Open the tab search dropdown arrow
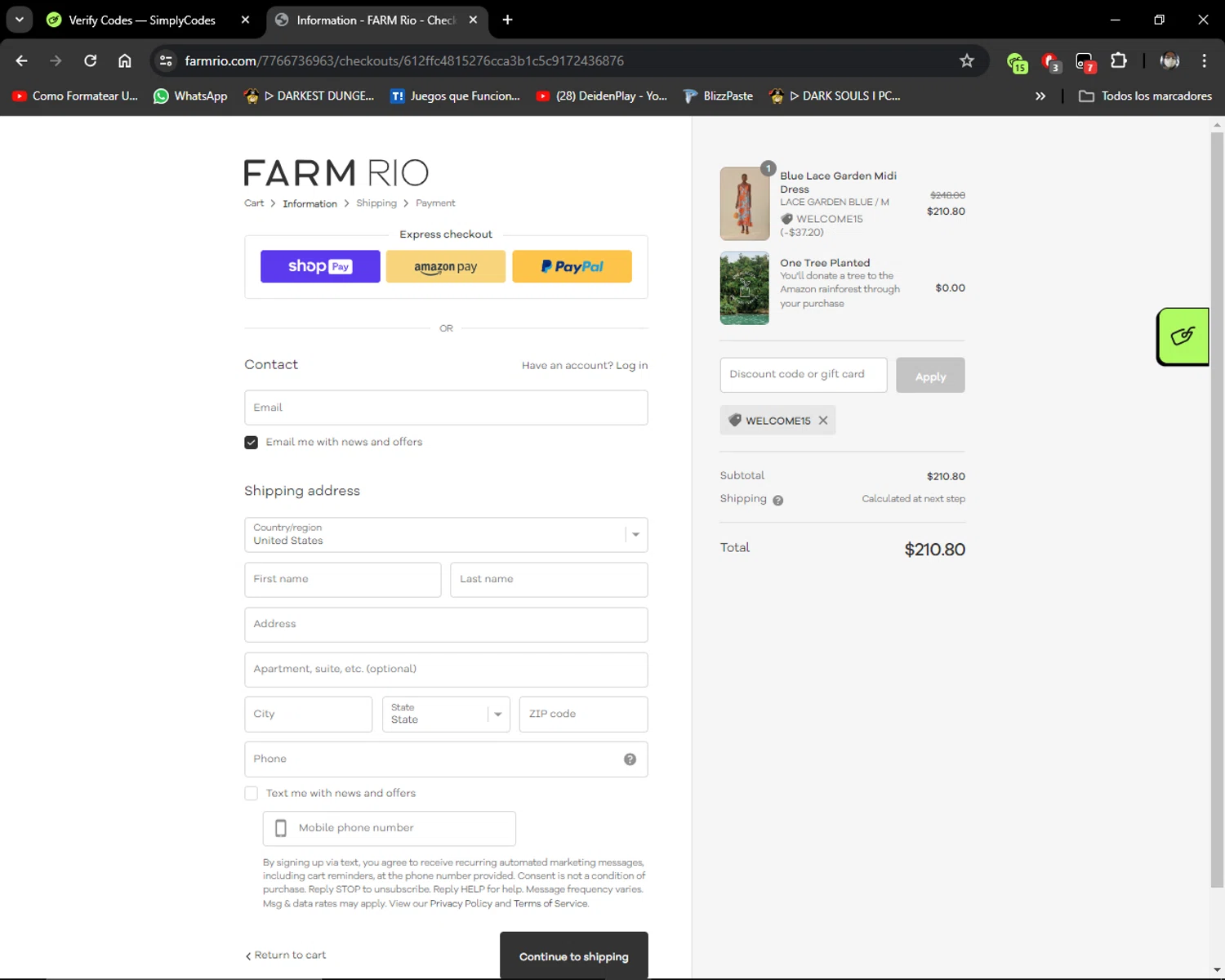Viewport: 1225px width, 980px height. (x=19, y=20)
